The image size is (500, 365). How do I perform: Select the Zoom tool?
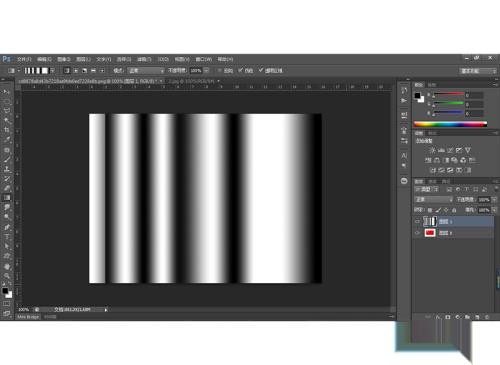pos(6,276)
